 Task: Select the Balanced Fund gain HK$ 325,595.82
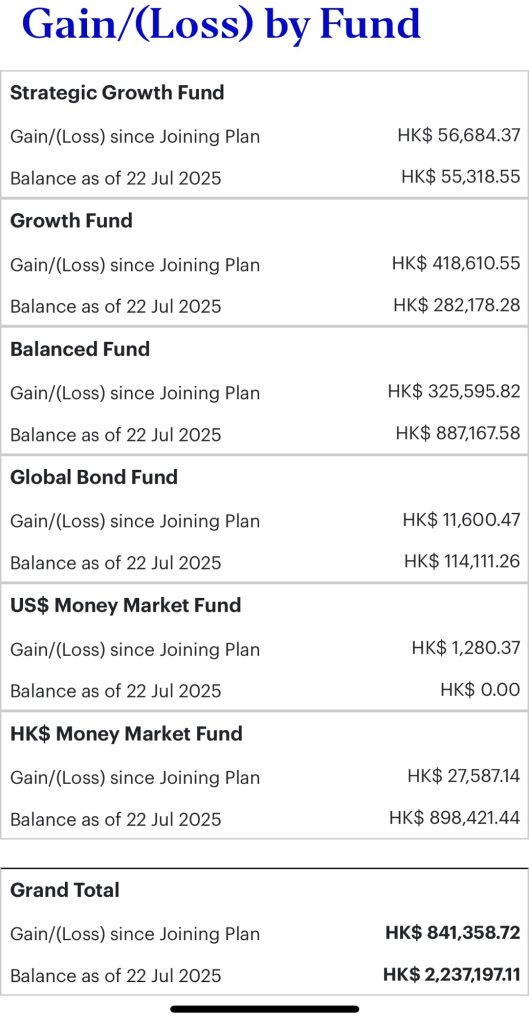455,392
